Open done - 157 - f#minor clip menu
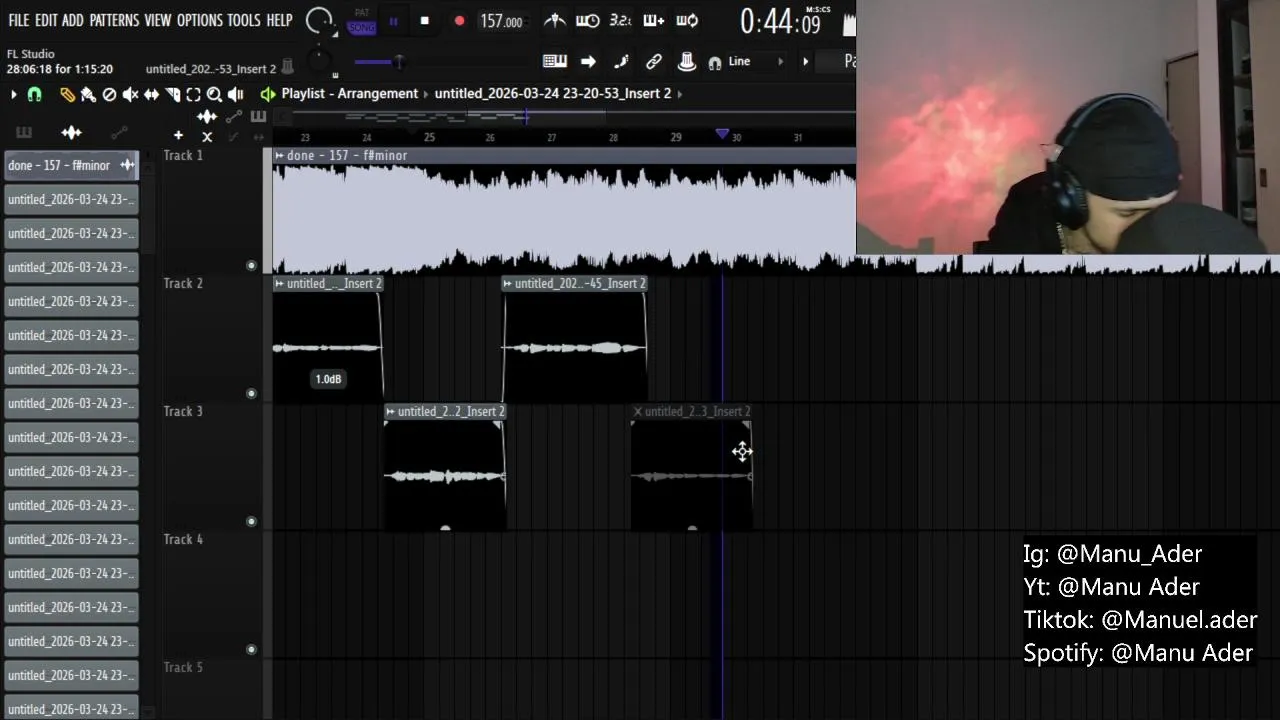The width and height of the screenshot is (1280, 720). point(280,156)
